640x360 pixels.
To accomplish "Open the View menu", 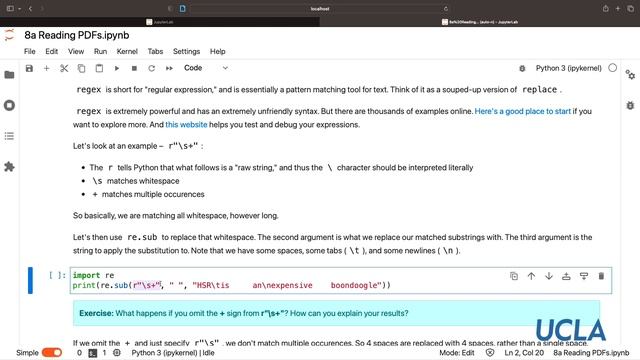I will 76,51.
